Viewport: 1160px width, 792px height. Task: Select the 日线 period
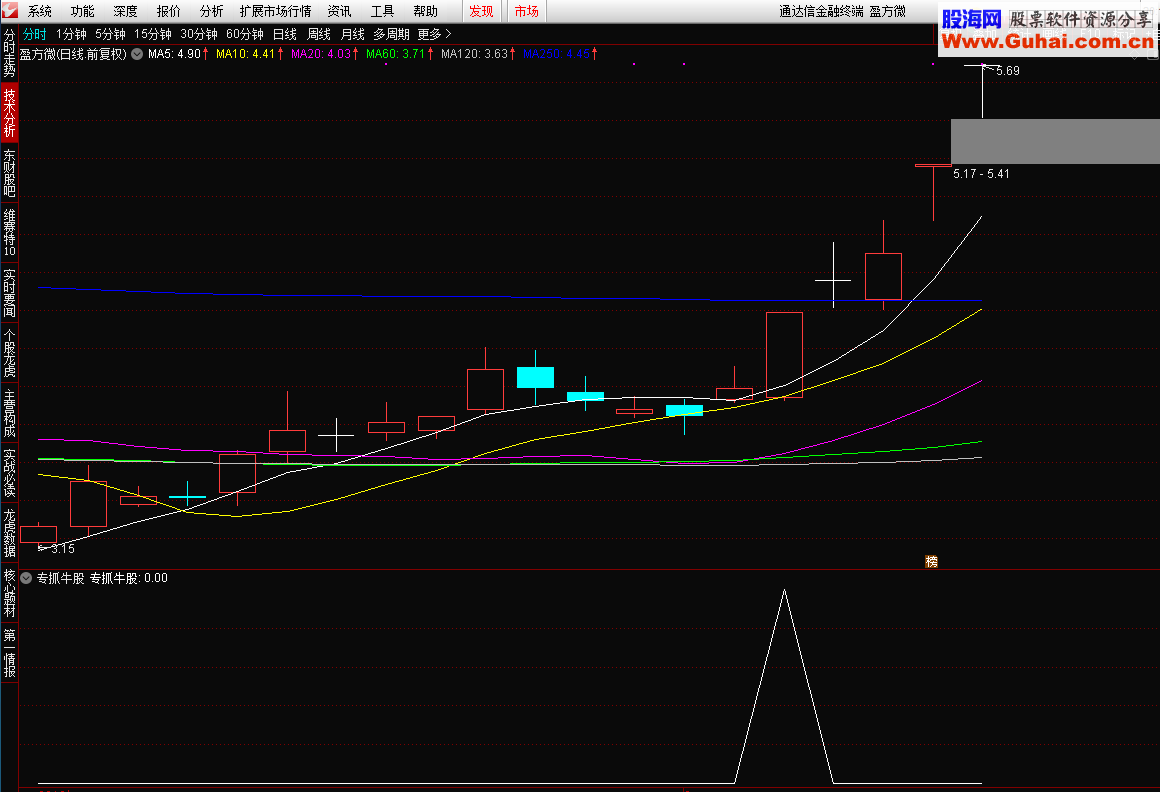click(285, 34)
